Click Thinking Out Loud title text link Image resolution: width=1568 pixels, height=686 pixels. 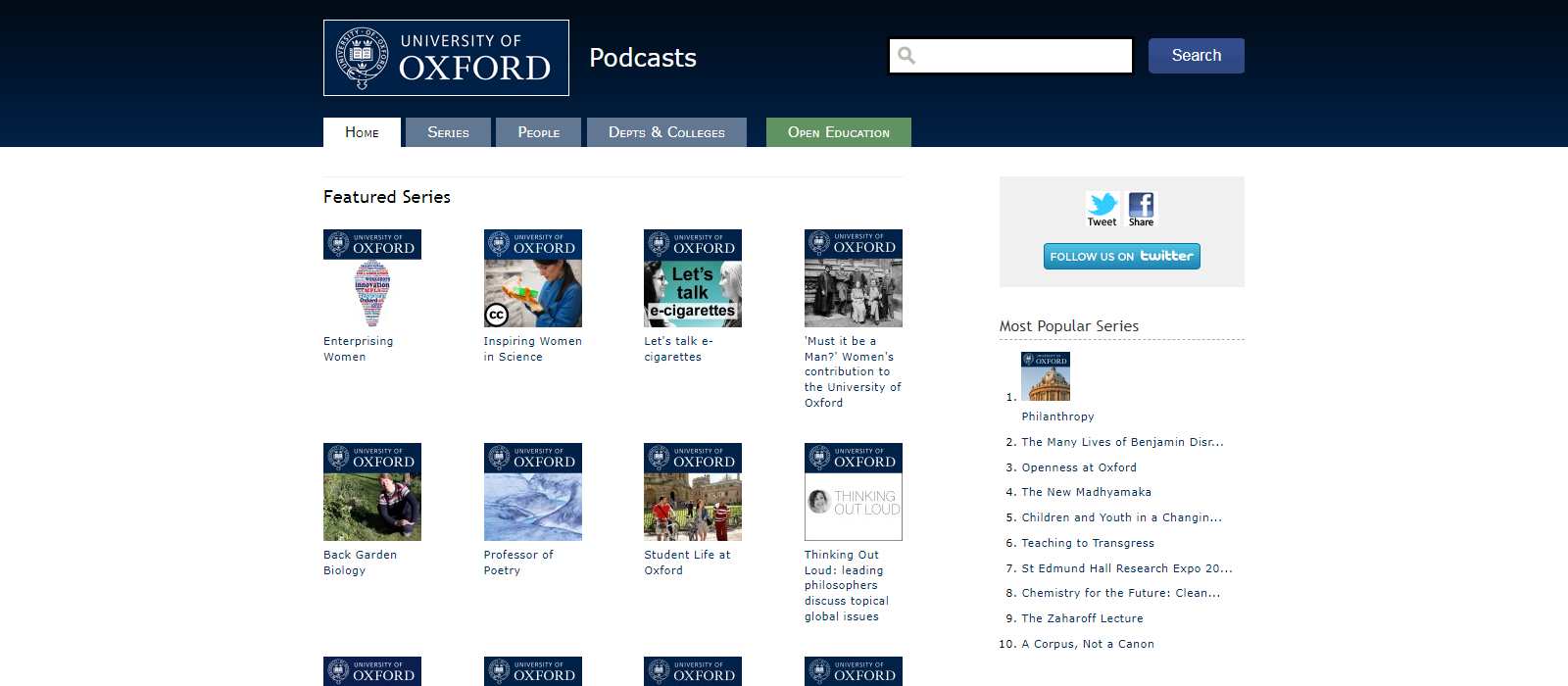click(847, 585)
